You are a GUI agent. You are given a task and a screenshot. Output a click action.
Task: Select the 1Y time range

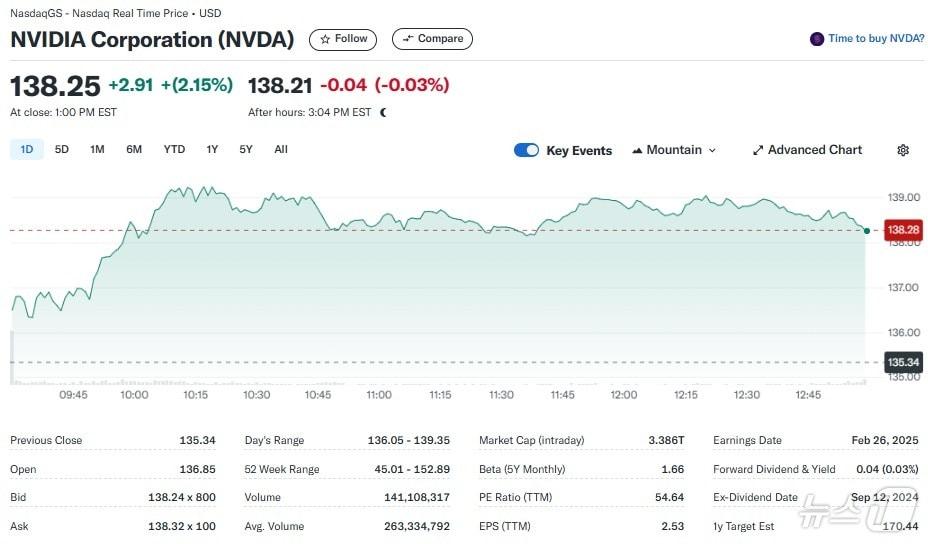(212, 149)
